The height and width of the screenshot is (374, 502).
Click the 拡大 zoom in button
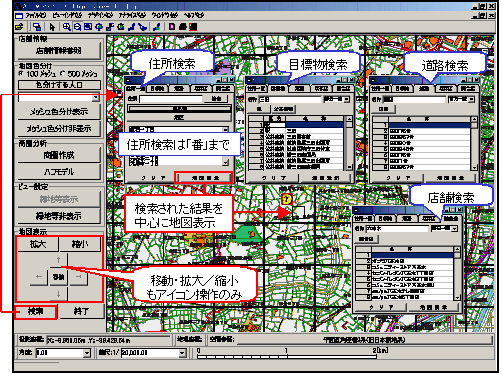point(38,244)
